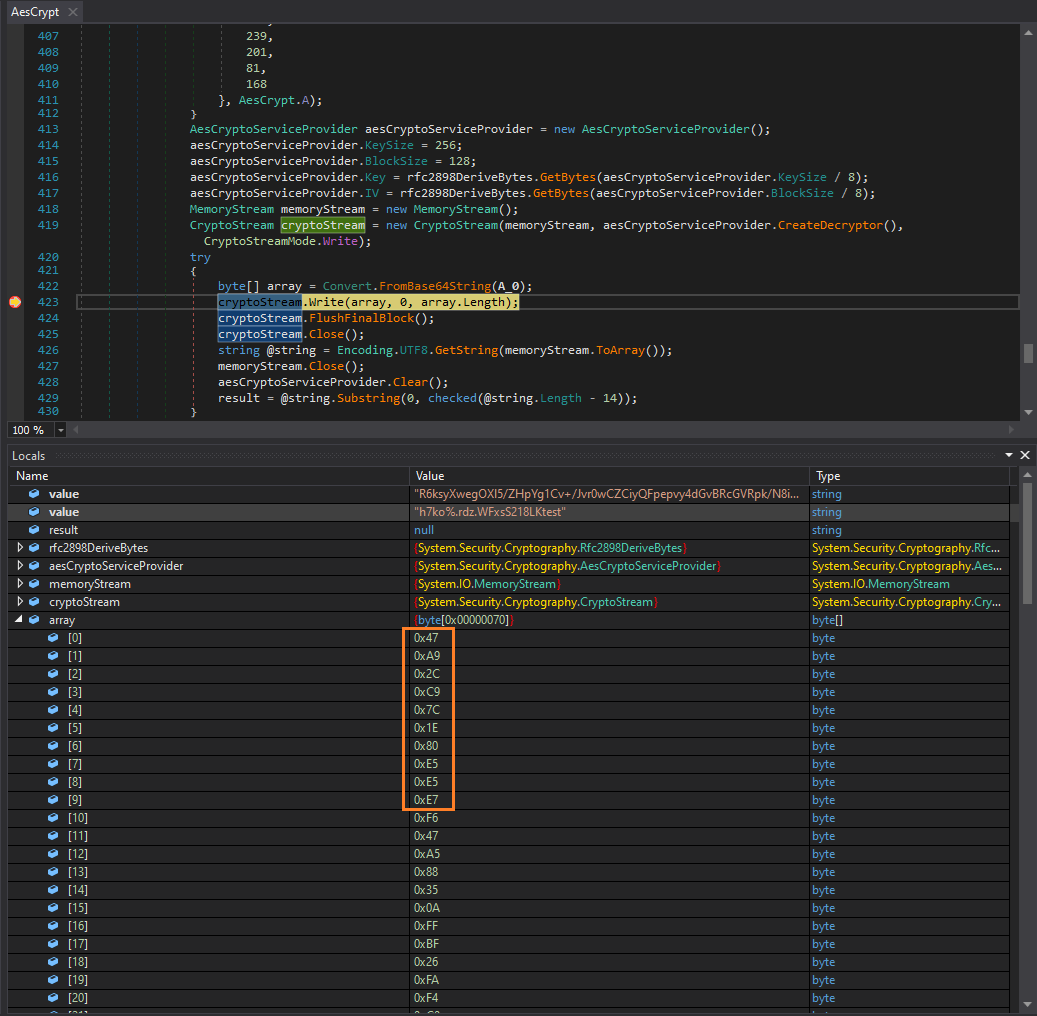Click the code editor scroll-down arrow

(x=1028, y=412)
